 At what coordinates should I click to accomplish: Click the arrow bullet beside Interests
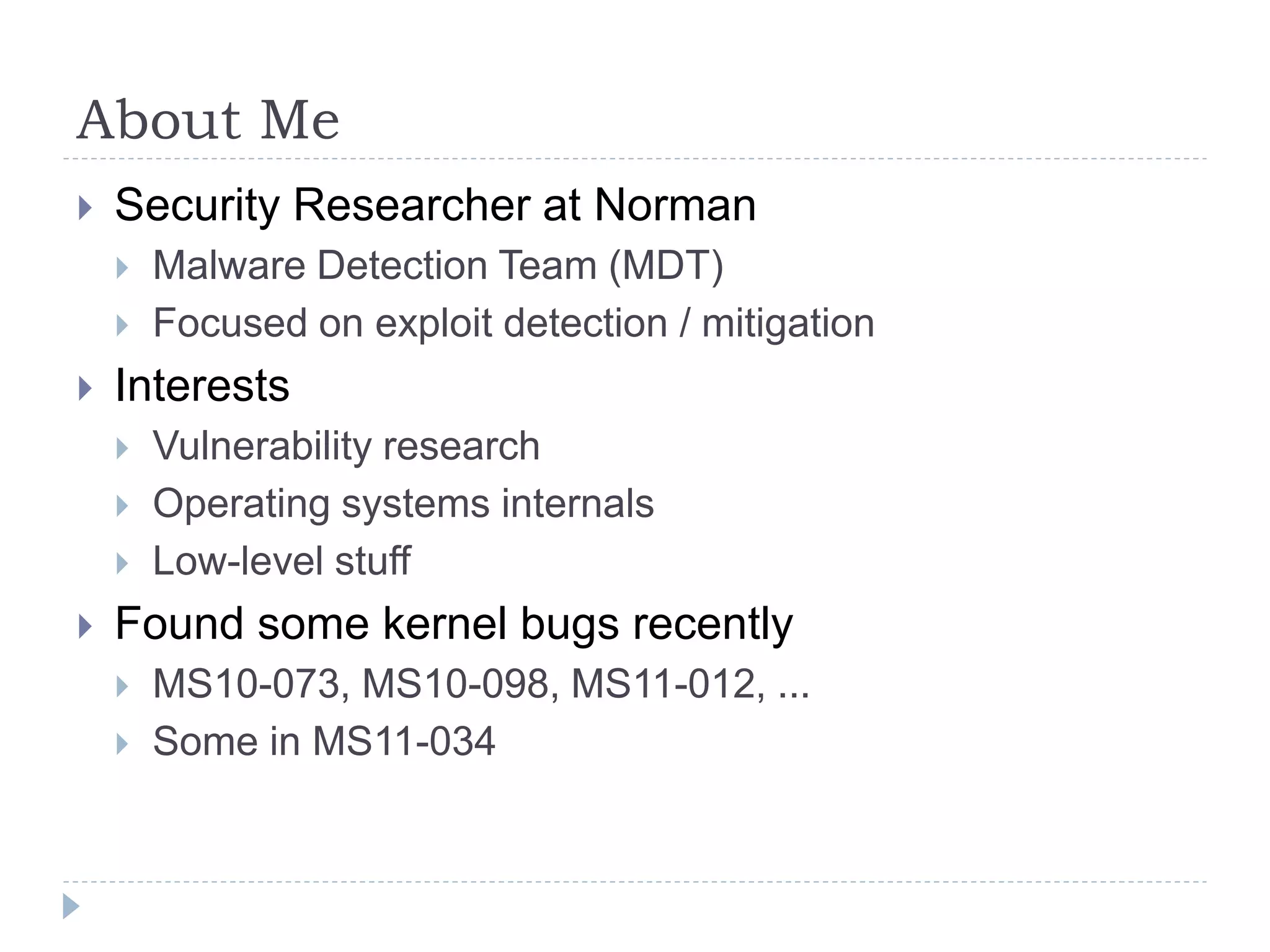point(86,389)
